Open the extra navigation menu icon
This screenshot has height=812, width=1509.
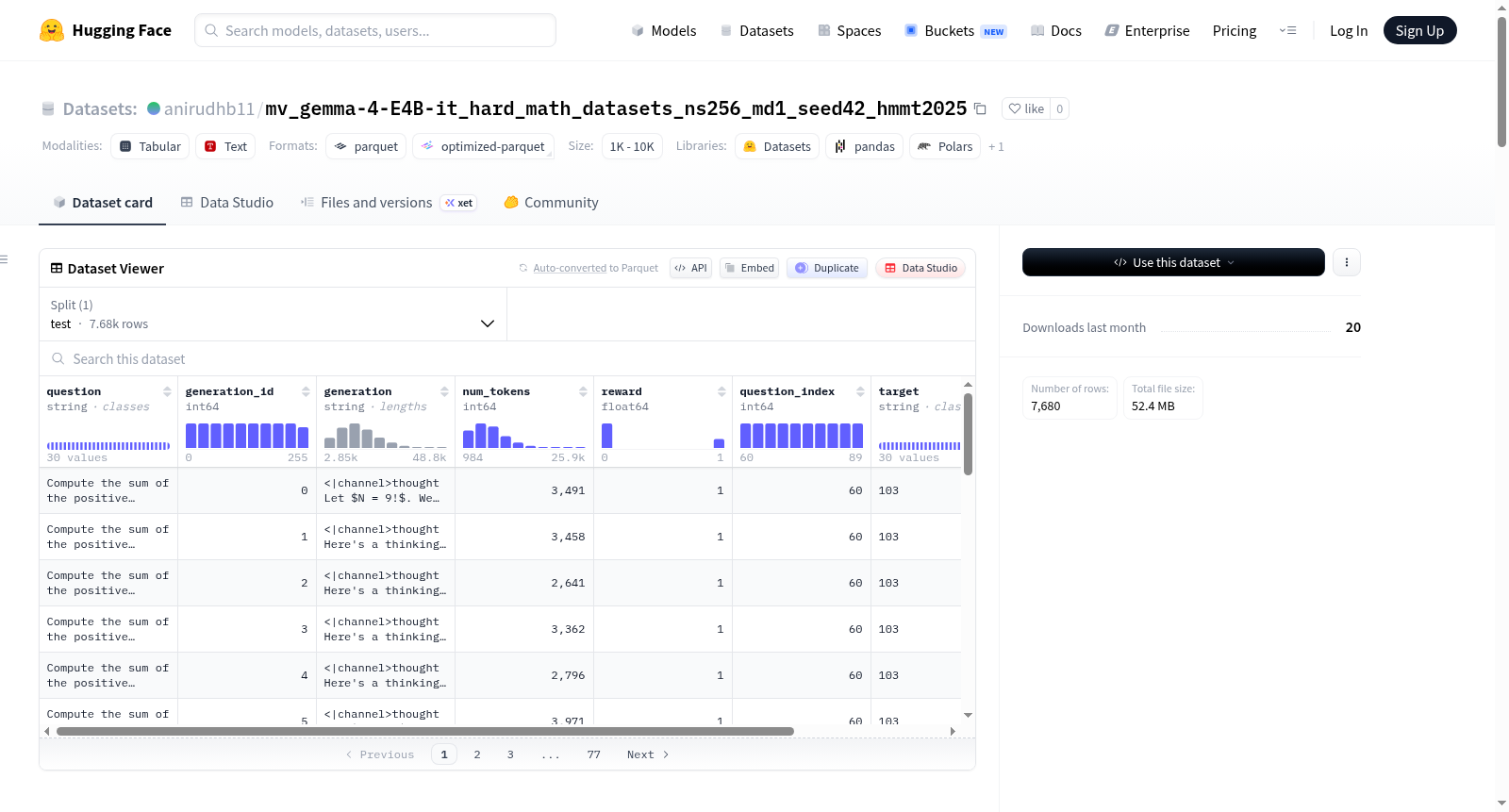coord(1287,30)
